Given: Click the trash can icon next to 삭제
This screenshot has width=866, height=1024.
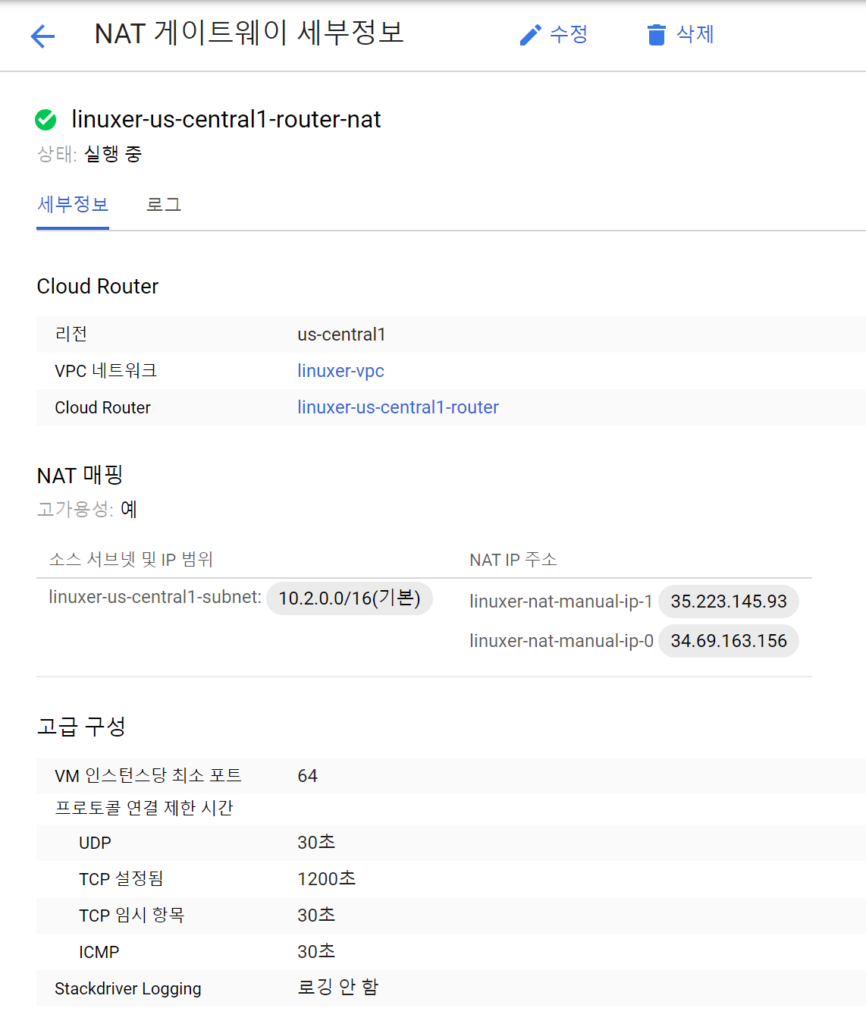Looking at the screenshot, I should 656,36.
